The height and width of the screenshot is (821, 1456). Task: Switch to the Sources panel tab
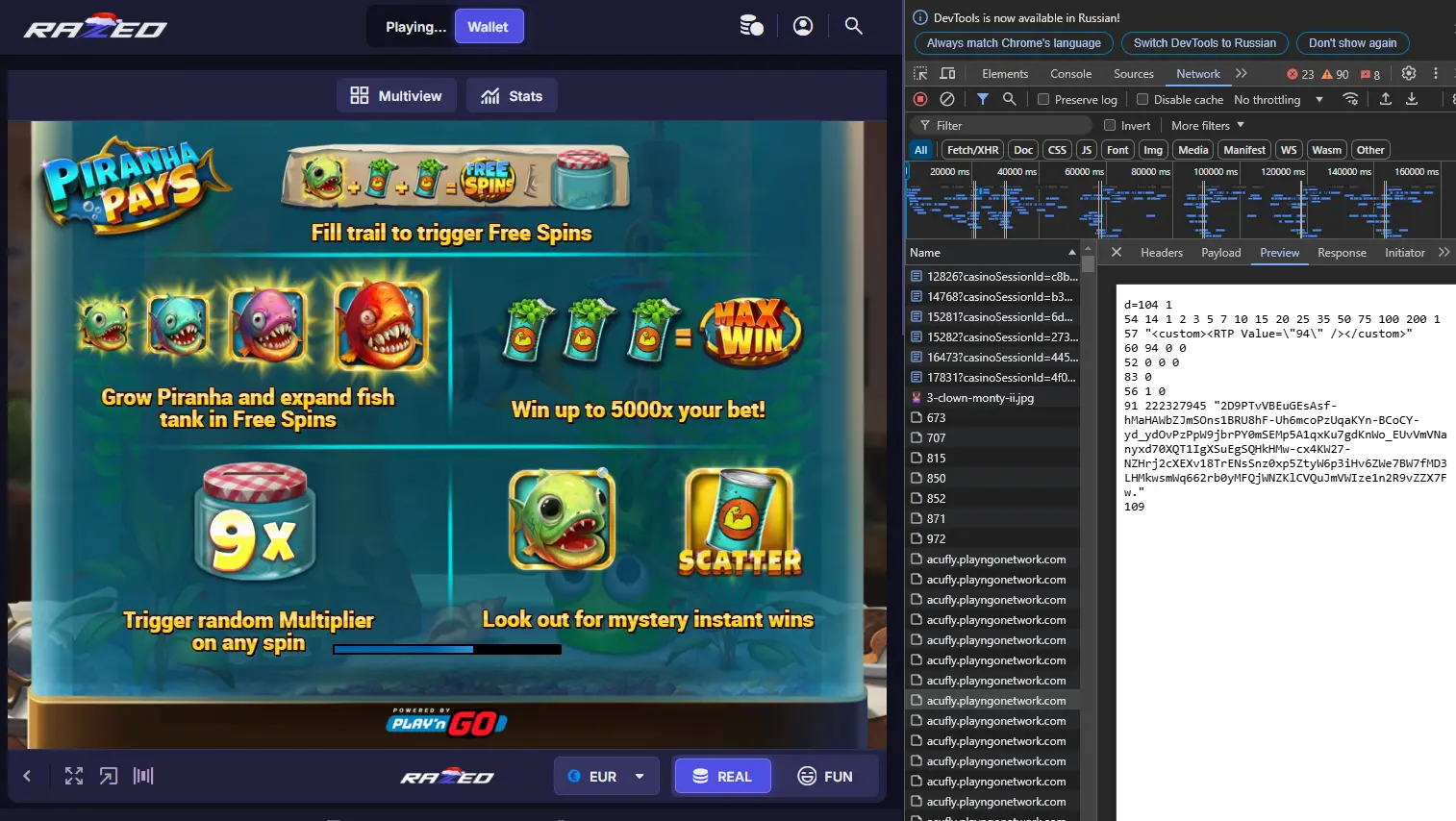tap(1134, 73)
